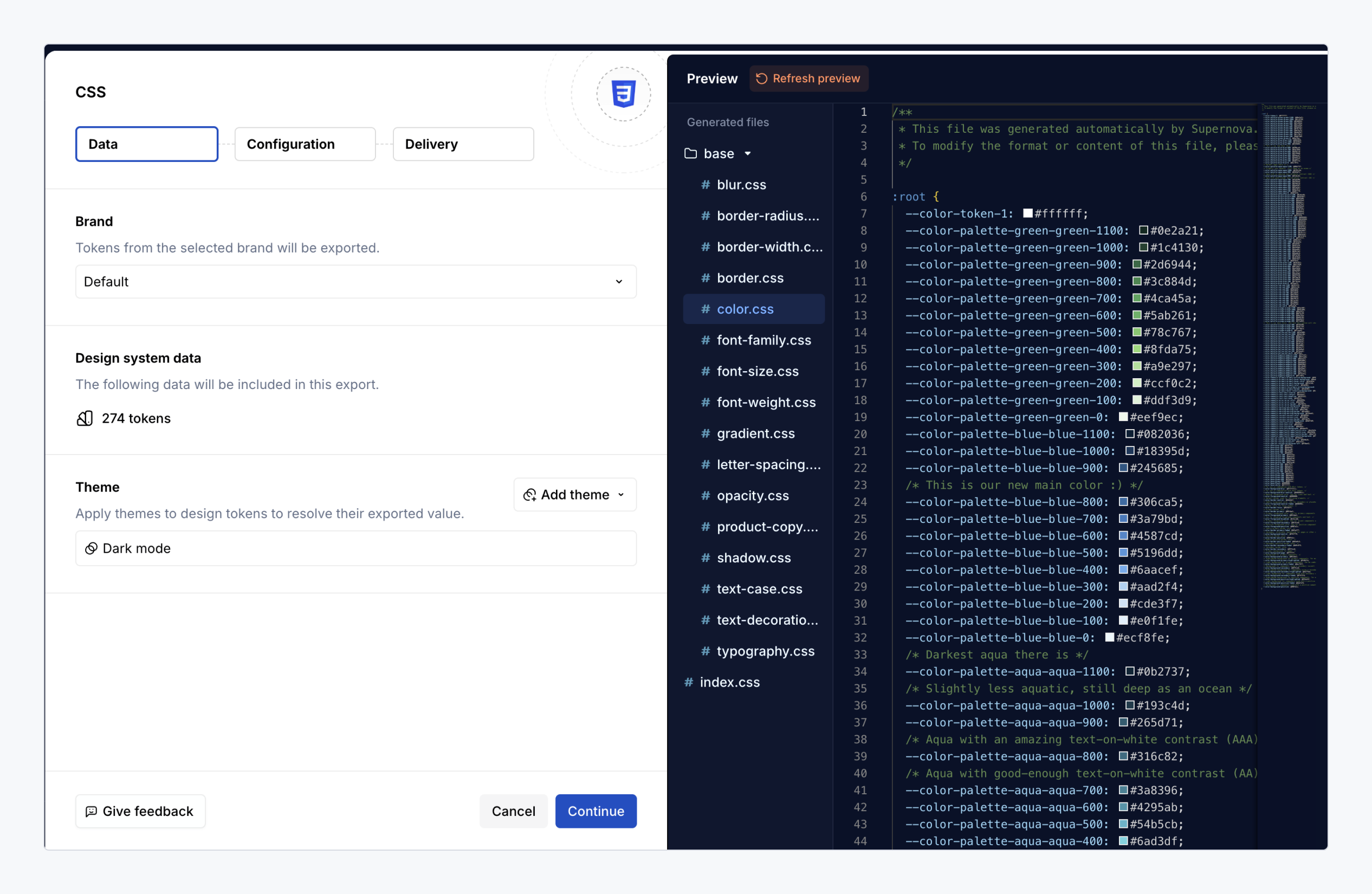Click the Continue button
Screen dimensions: 1372x894
pos(596,811)
